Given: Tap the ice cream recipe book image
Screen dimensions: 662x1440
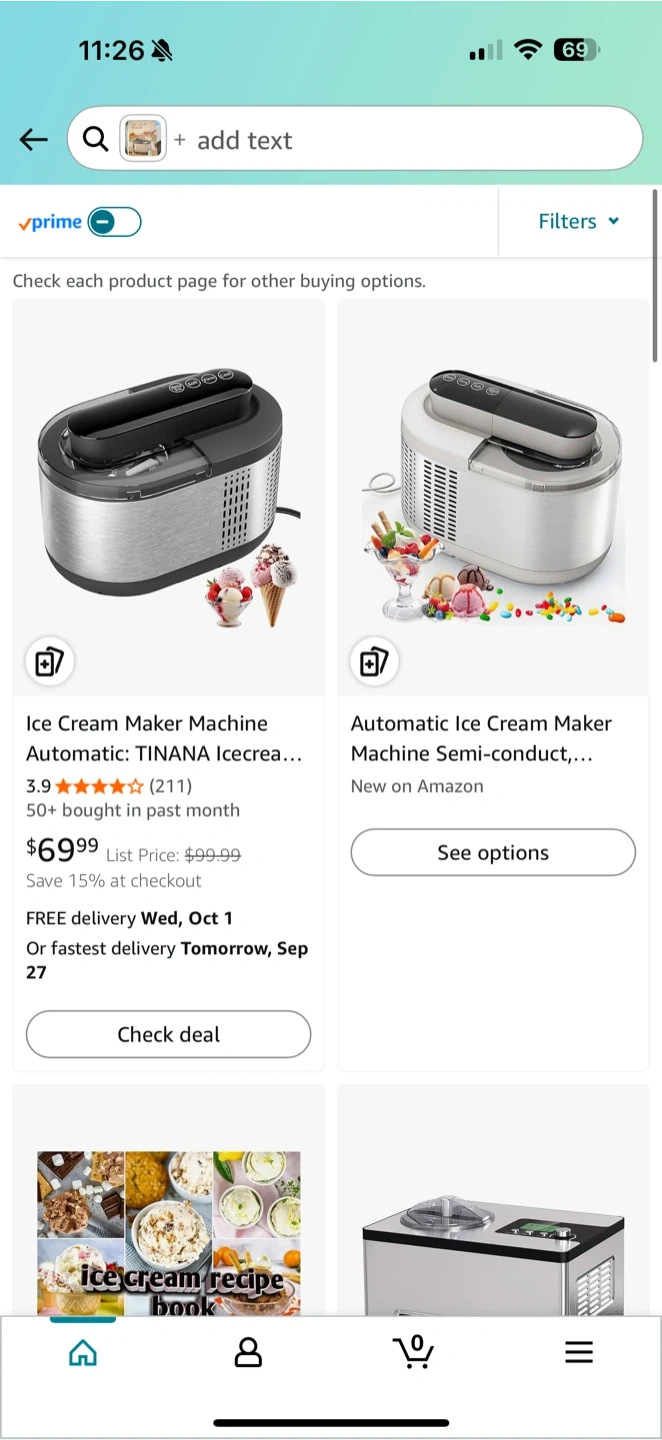Looking at the screenshot, I should (169, 1232).
